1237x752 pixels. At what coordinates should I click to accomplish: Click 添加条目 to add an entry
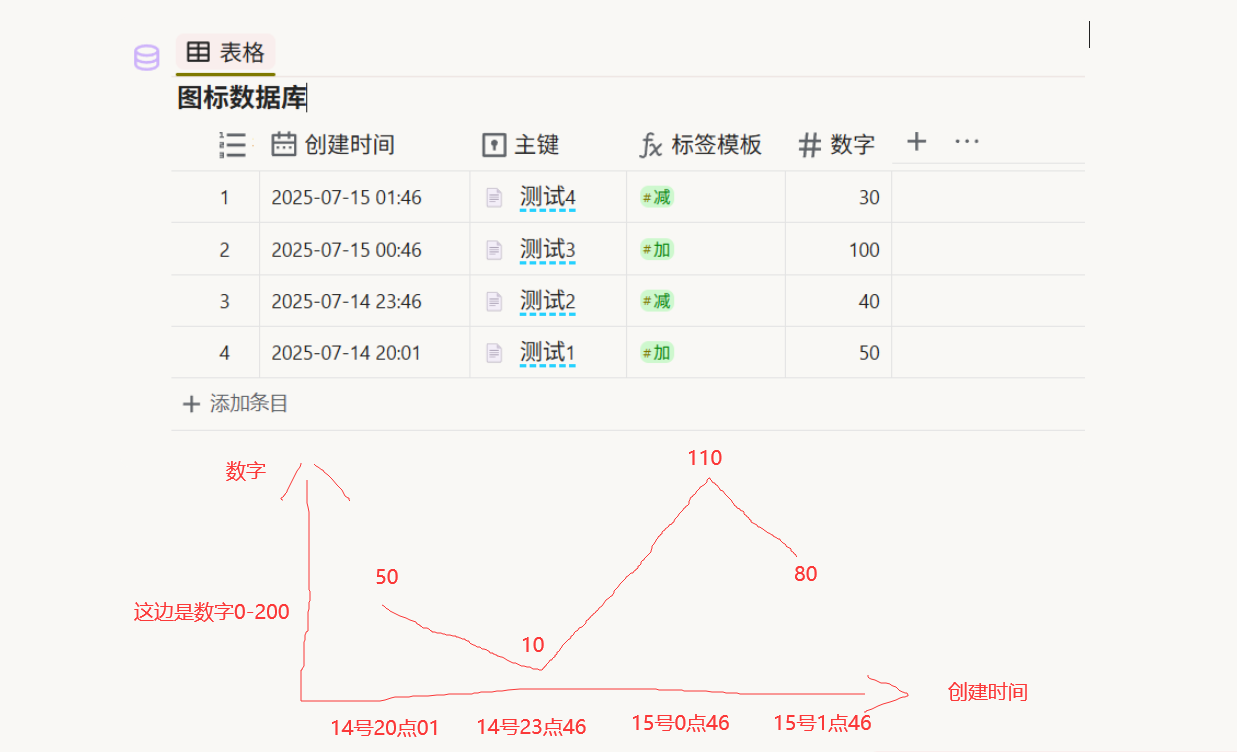[x=235, y=404]
